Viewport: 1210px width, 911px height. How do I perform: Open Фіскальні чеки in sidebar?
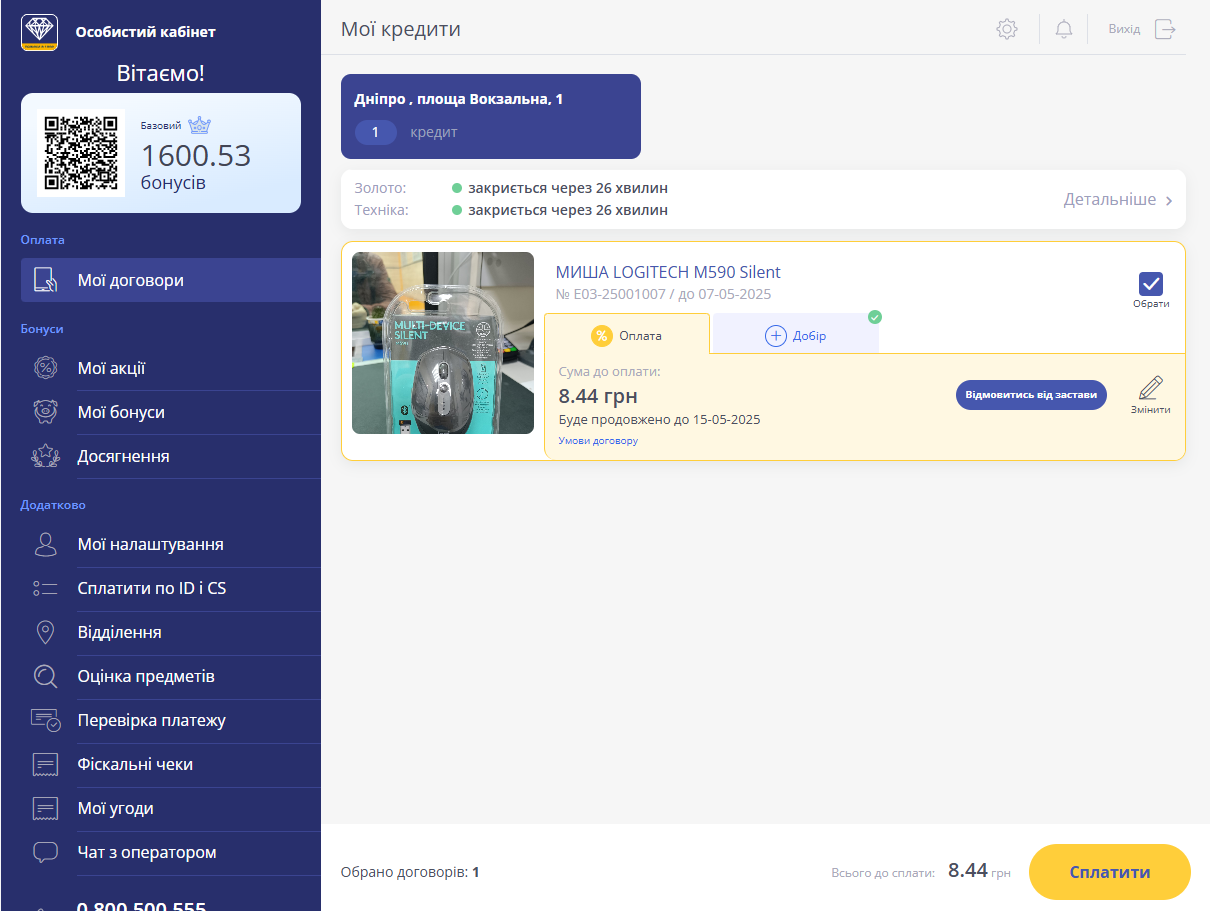pos(135,764)
